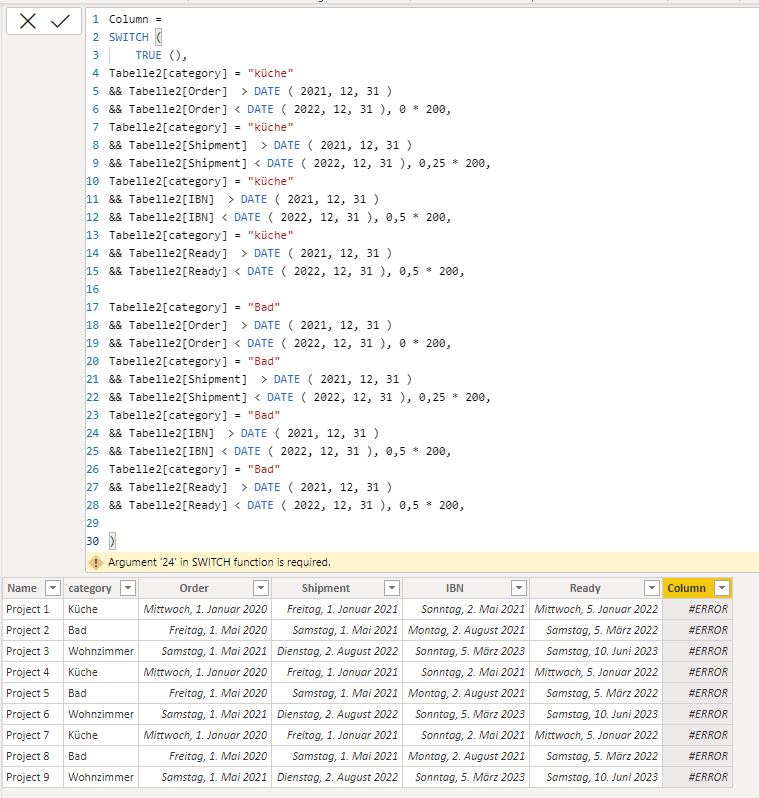Click "küche" string on line 4
The image size is (759, 798).
(270, 73)
